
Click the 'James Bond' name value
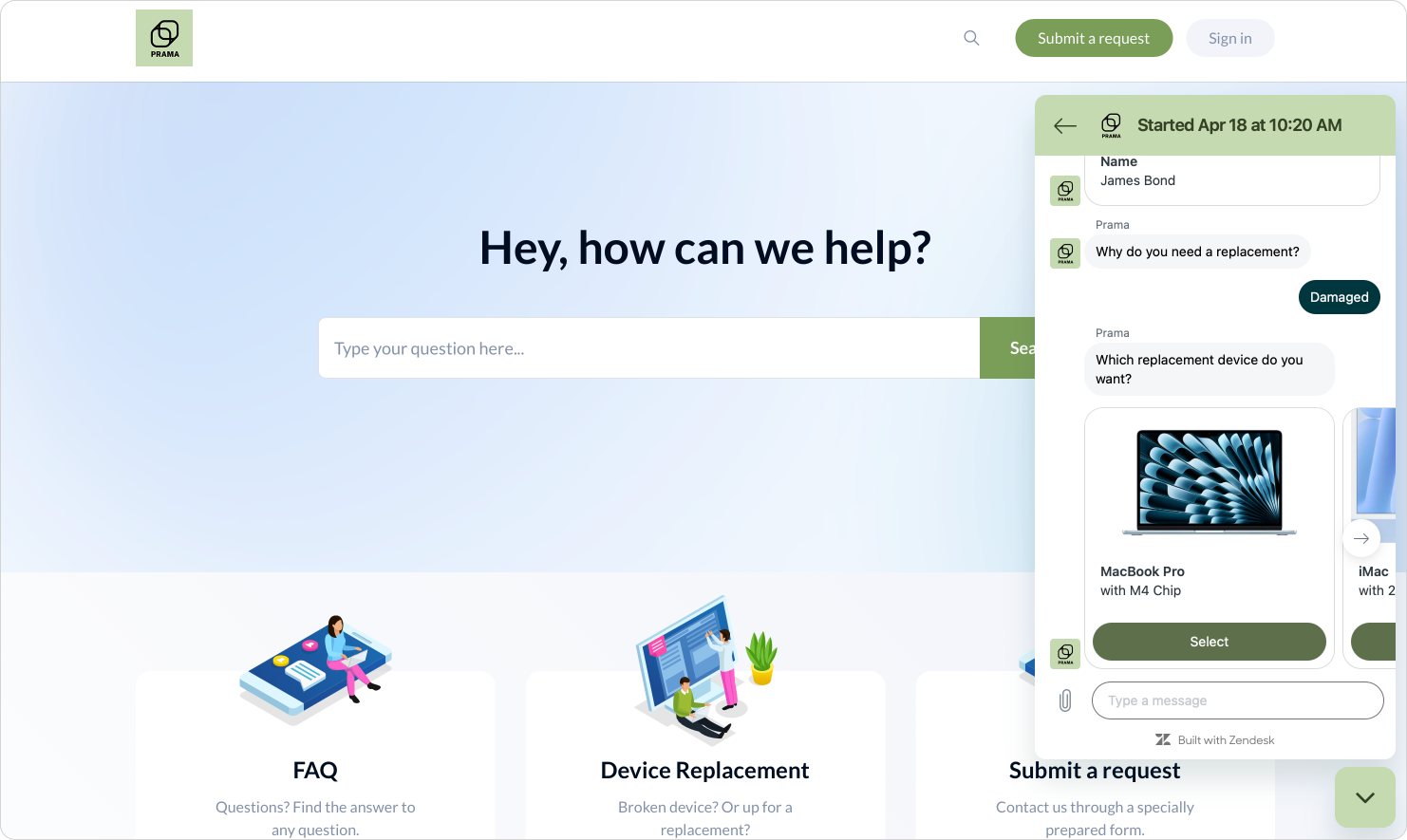pos(1137,180)
